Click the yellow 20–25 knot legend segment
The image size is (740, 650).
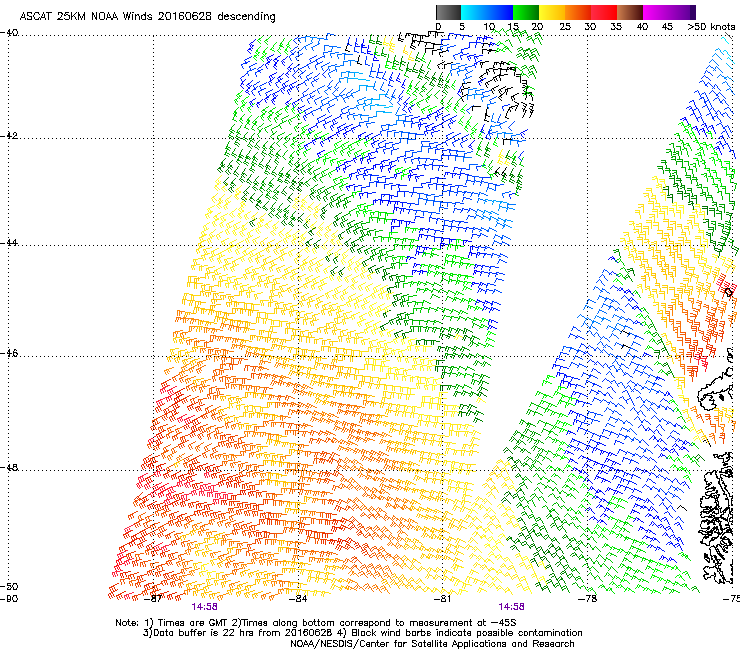pyautogui.click(x=552, y=12)
